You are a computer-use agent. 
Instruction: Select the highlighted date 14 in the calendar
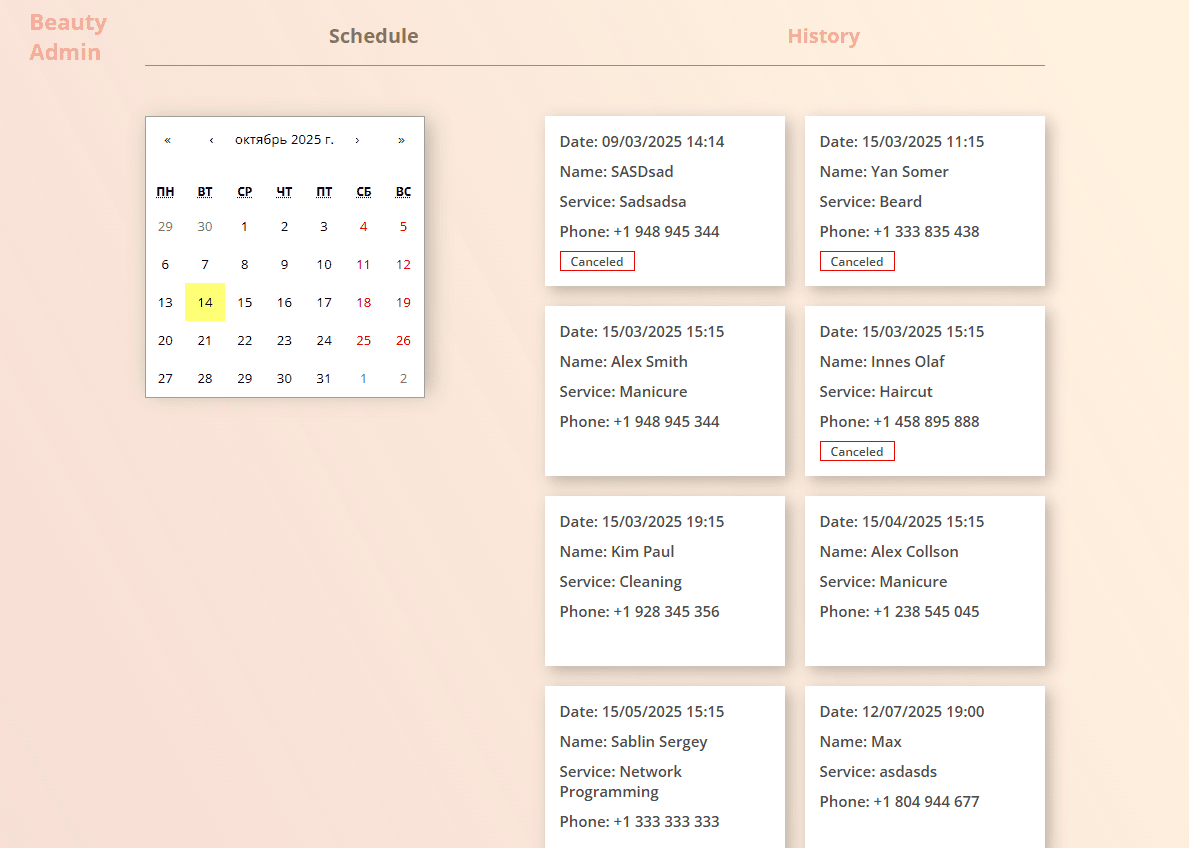(x=205, y=302)
